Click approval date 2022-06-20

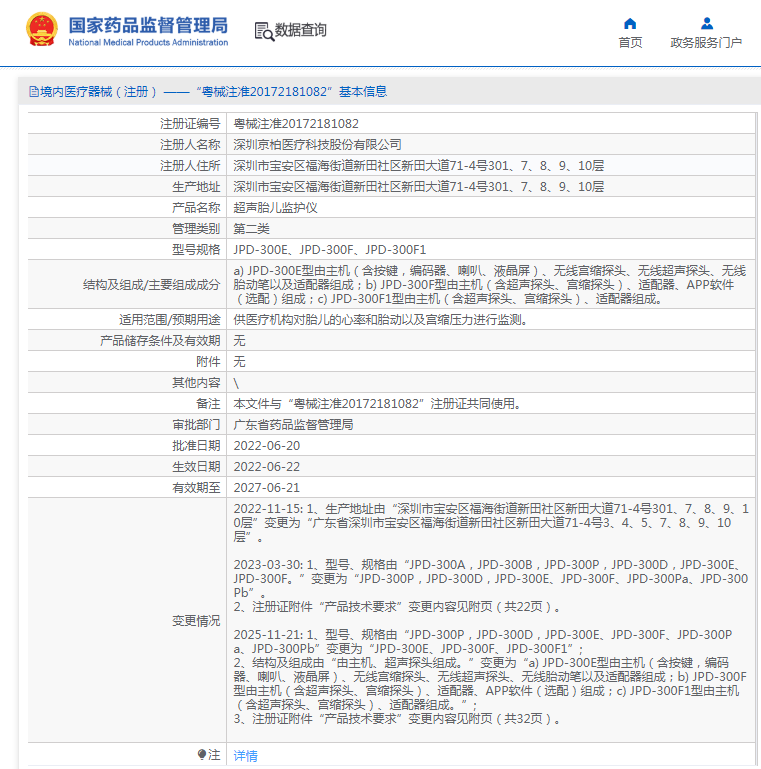coord(266,446)
